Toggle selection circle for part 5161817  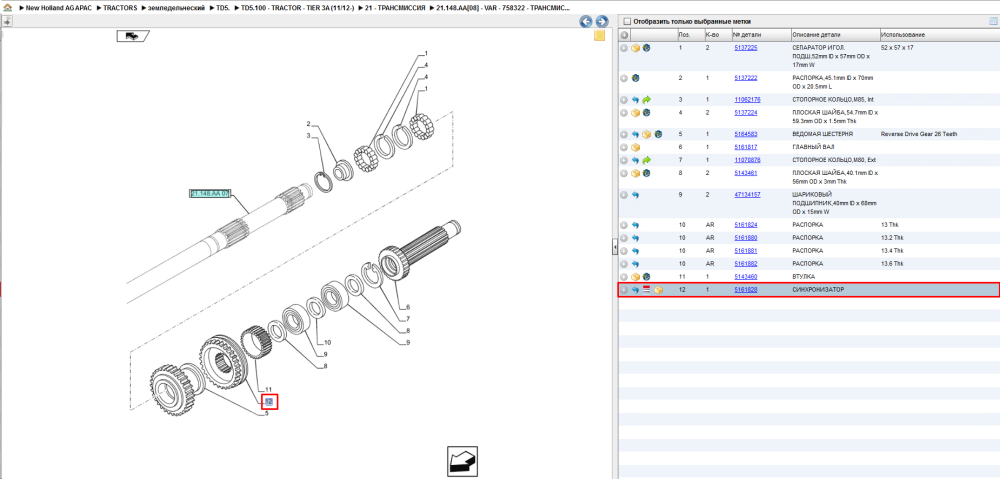[x=624, y=147]
